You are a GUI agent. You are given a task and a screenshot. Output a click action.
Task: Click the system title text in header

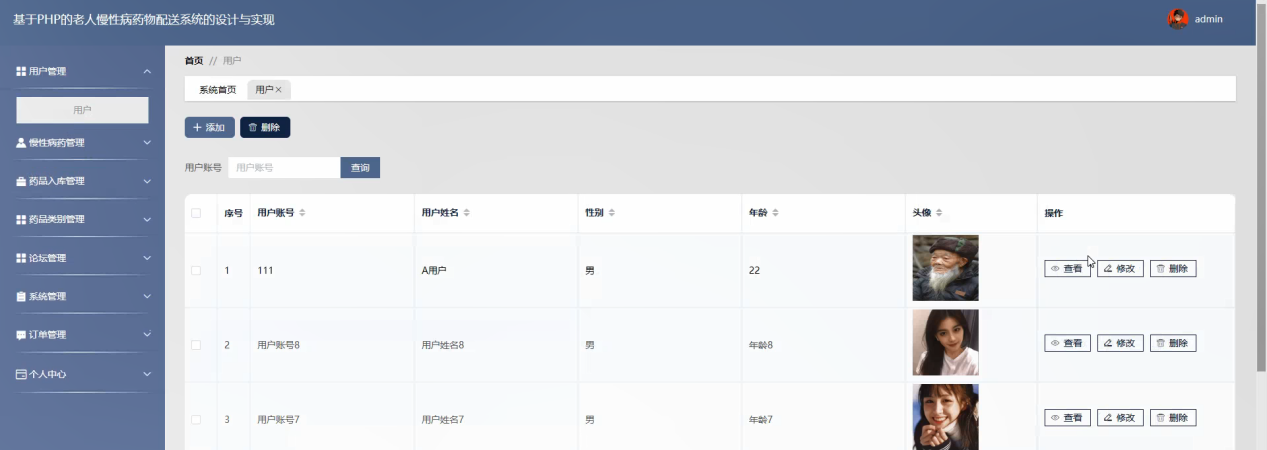(144, 20)
